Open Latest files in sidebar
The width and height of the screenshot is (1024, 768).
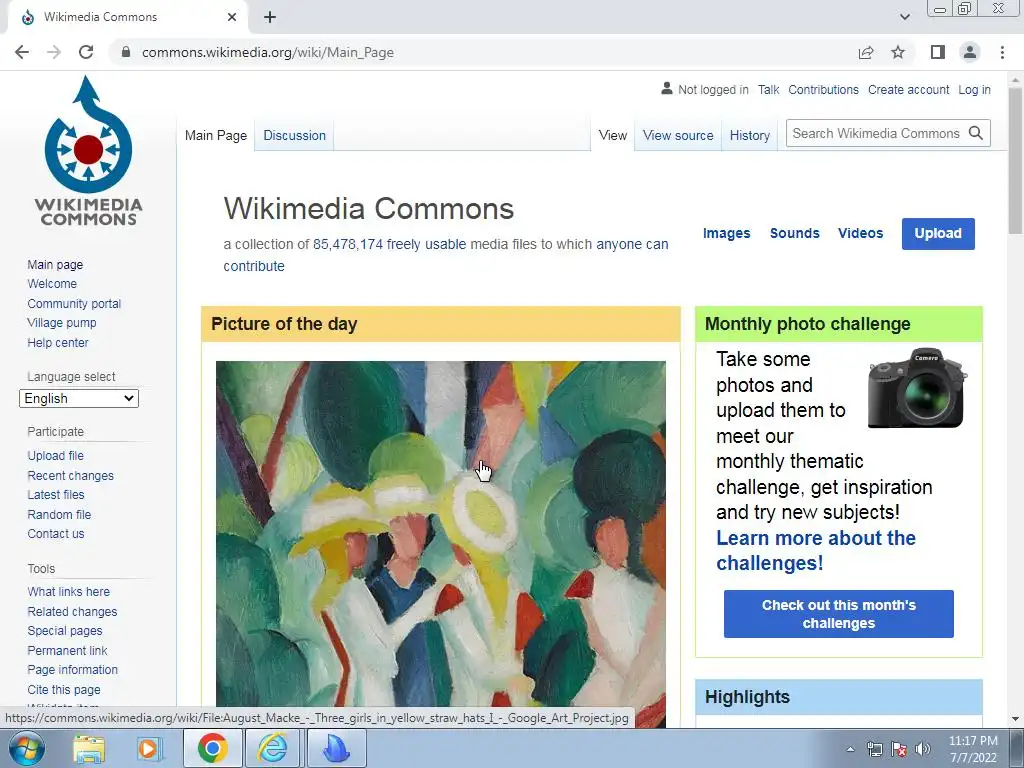[x=56, y=494]
